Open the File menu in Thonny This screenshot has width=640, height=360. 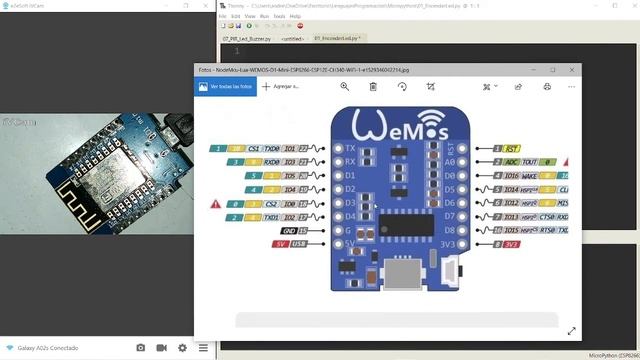[222, 16]
